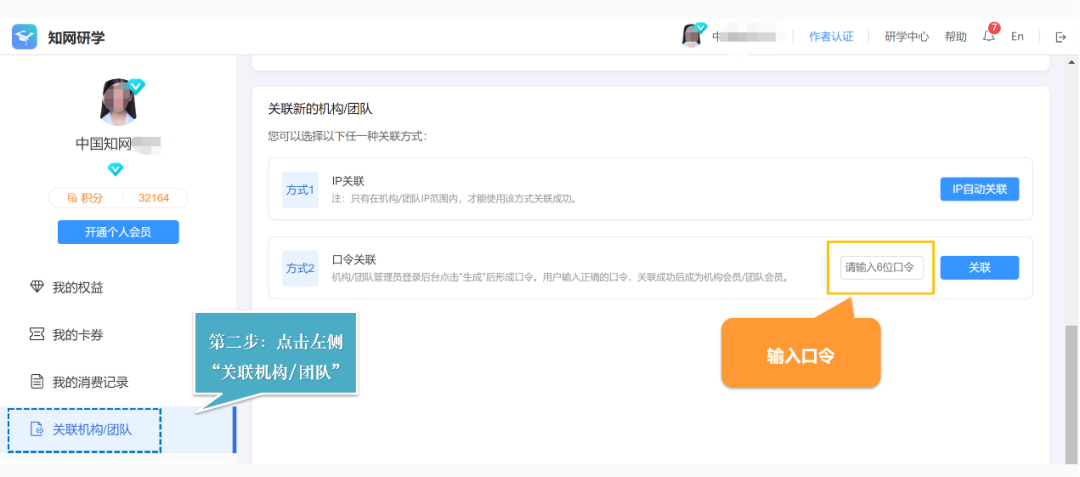Click the 我的卡券 ticket icon
This screenshot has width=1080, height=477.
(x=37, y=335)
